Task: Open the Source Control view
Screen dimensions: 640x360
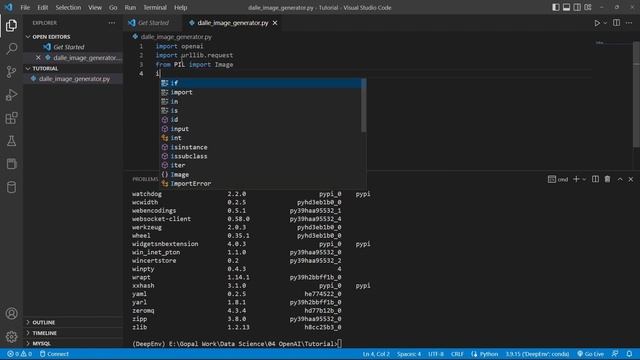Action: pyautogui.click(x=11, y=72)
